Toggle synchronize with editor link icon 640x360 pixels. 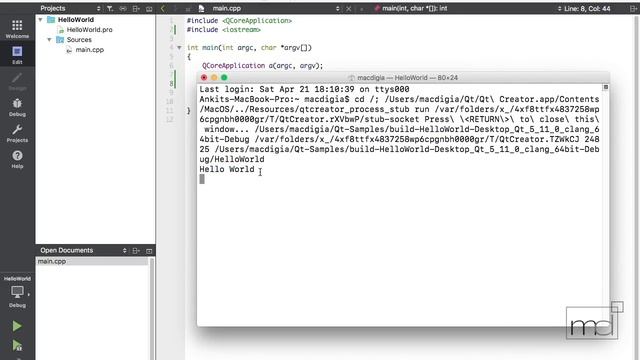pyautogui.click(x=123, y=8)
